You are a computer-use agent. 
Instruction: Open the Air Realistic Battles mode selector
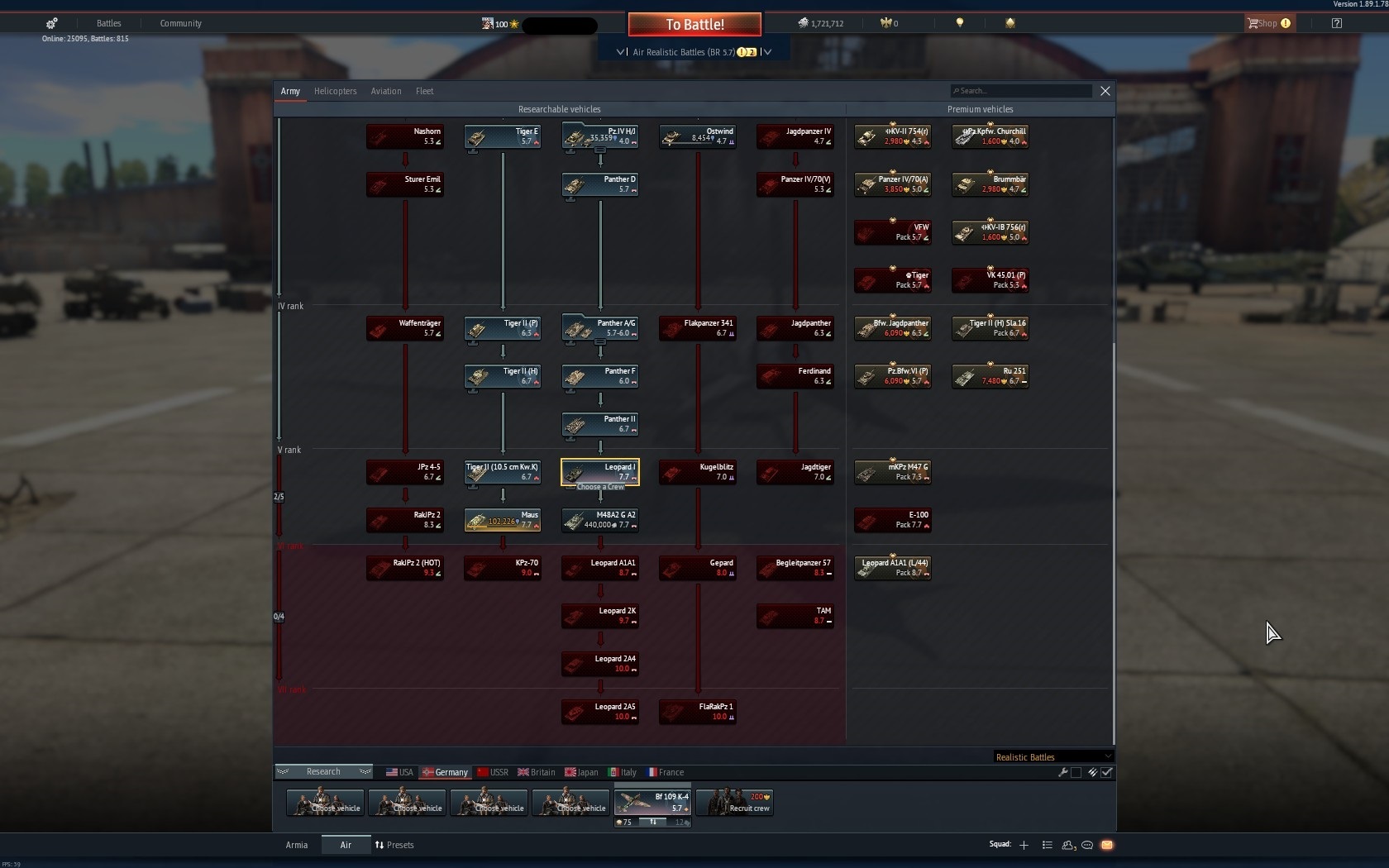click(694, 51)
